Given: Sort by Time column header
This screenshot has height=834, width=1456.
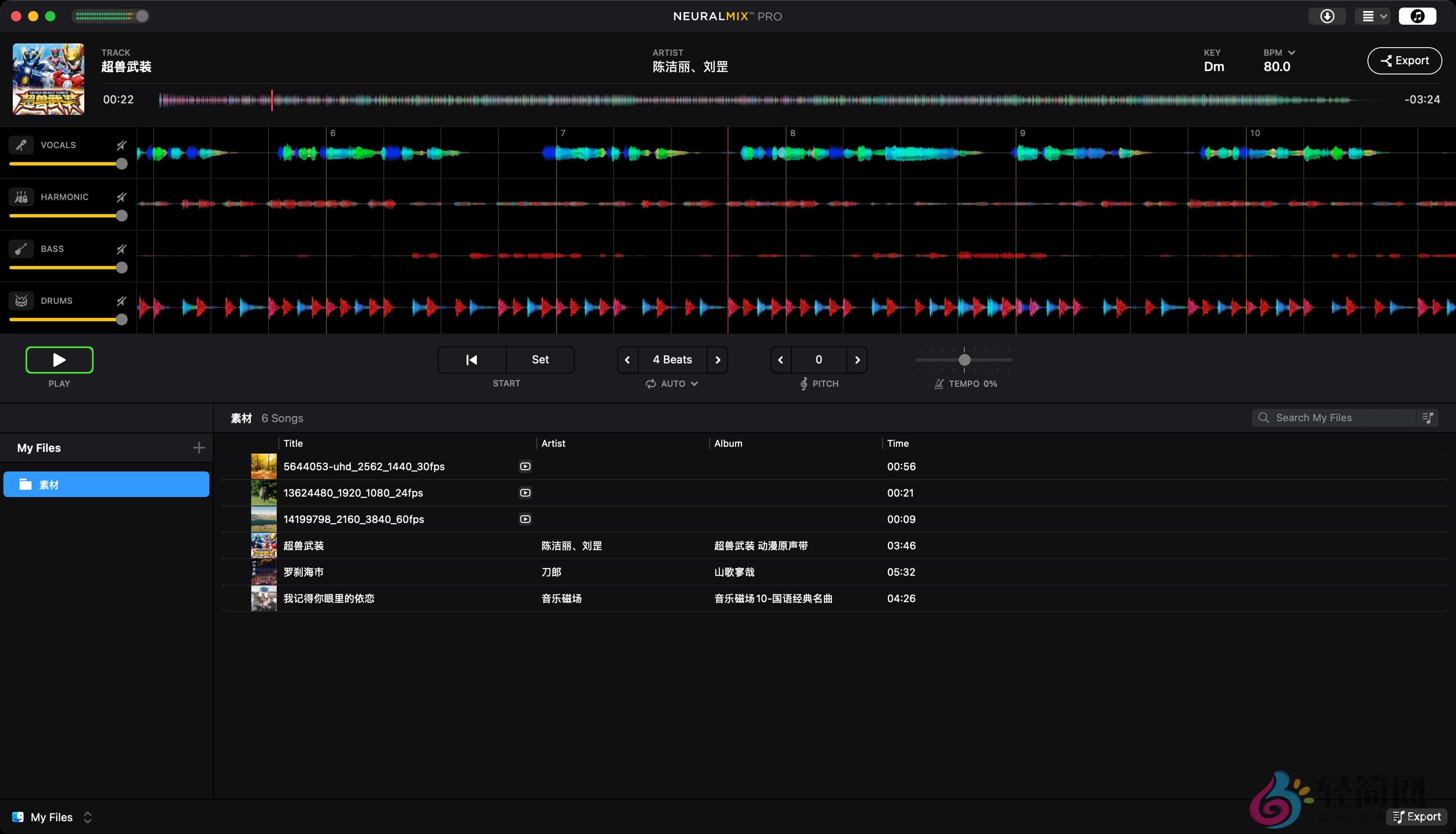Looking at the screenshot, I should tap(897, 443).
